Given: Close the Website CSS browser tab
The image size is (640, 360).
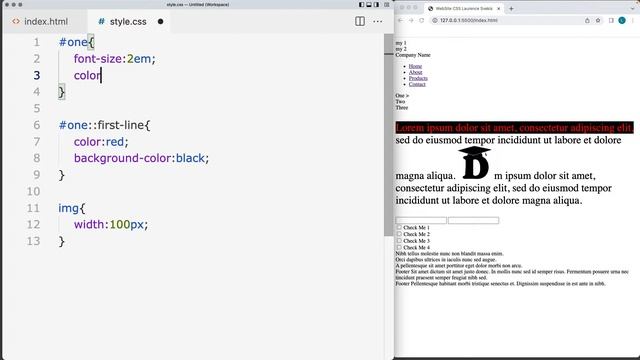Looking at the screenshot, I should [498, 9].
